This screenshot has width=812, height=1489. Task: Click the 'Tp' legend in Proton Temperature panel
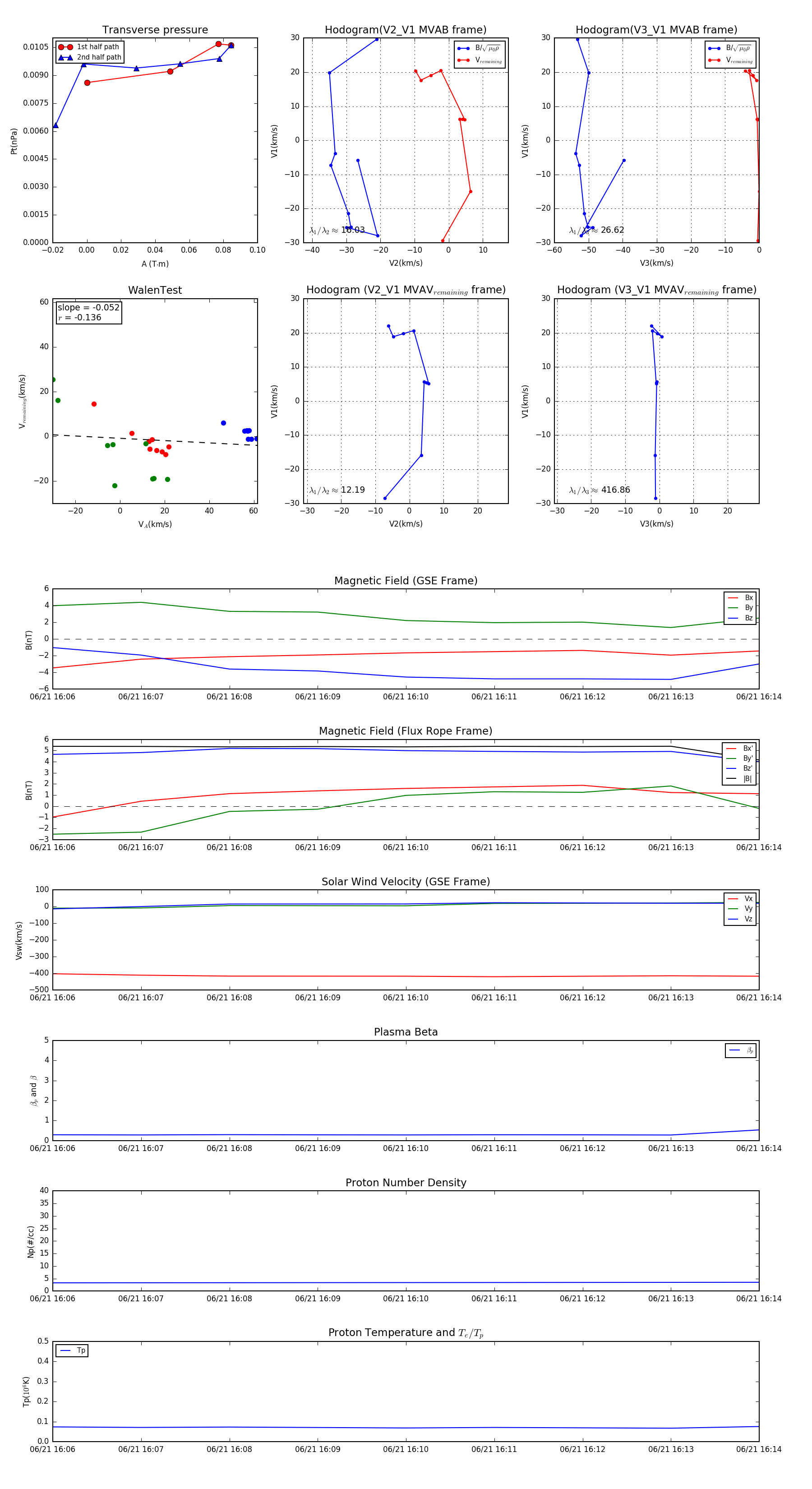tap(72, 1350)
